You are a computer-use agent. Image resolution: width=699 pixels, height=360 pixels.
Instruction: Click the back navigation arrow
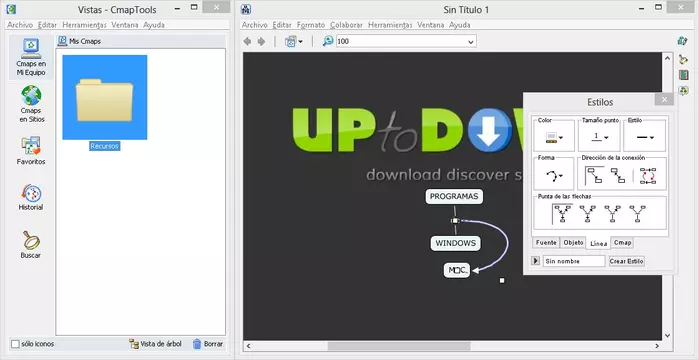click(247, 41)
